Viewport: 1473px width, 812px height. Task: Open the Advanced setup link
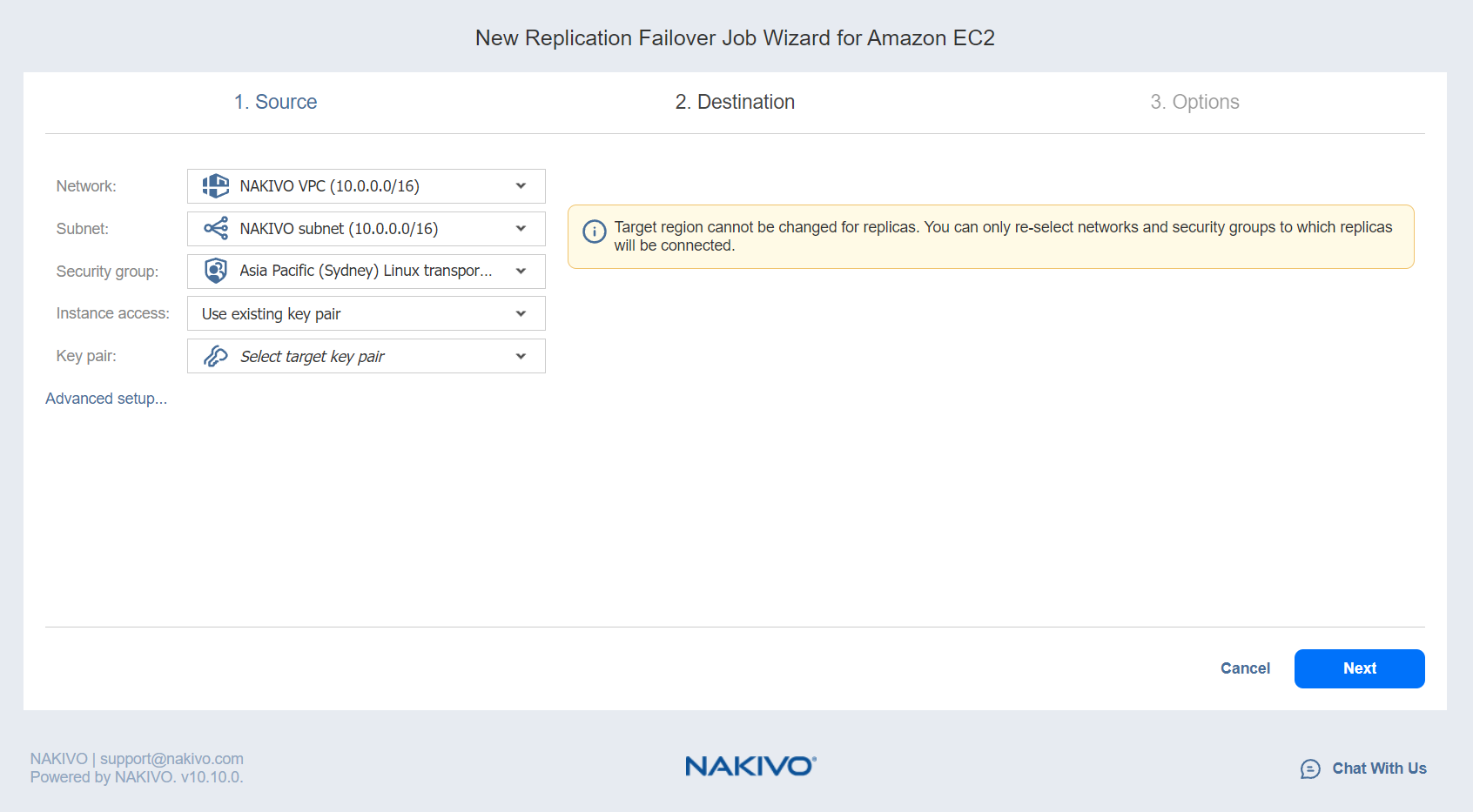coord(106,399)
